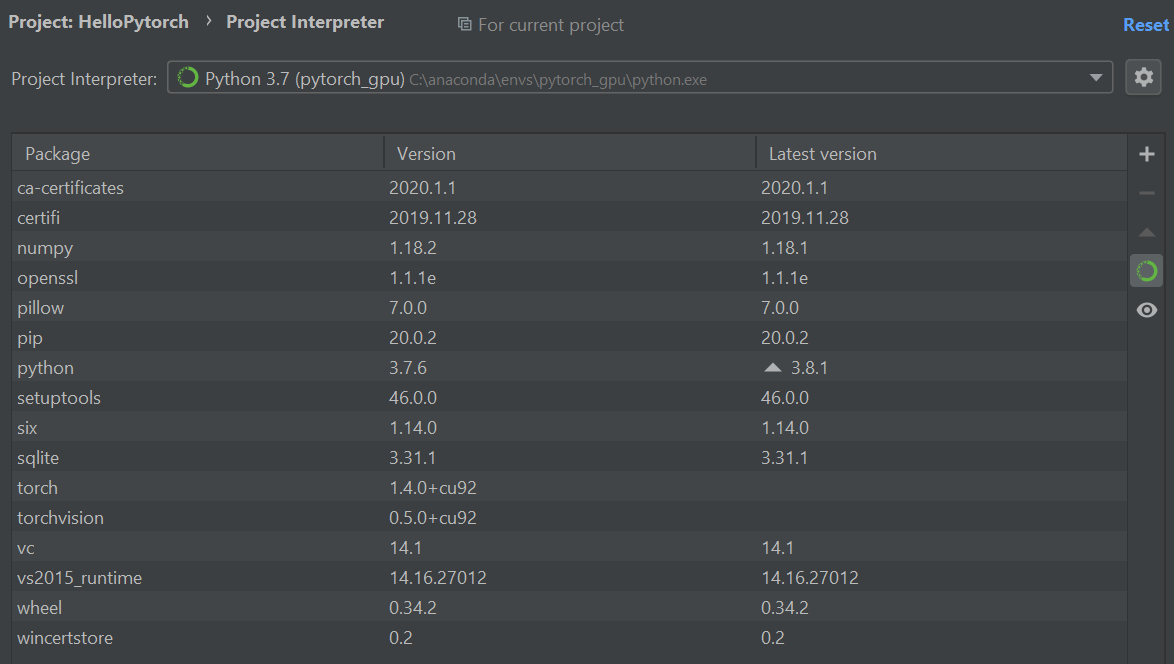Click the minus uninstall package icon
This screenshot has width=1174, height=664.
coord(1146,193)
